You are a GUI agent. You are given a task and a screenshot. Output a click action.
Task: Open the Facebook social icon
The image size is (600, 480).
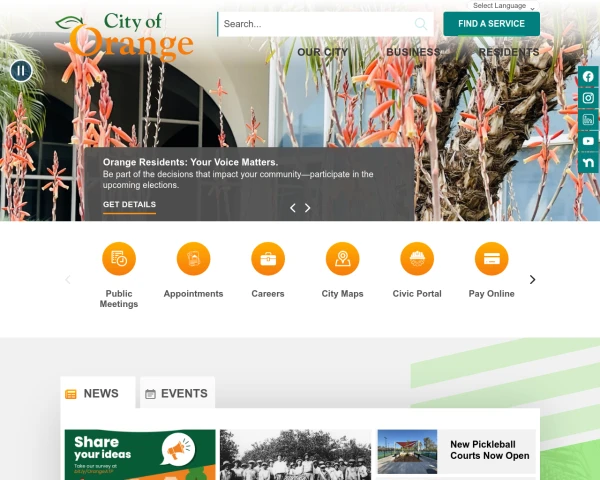click(588, 77)
